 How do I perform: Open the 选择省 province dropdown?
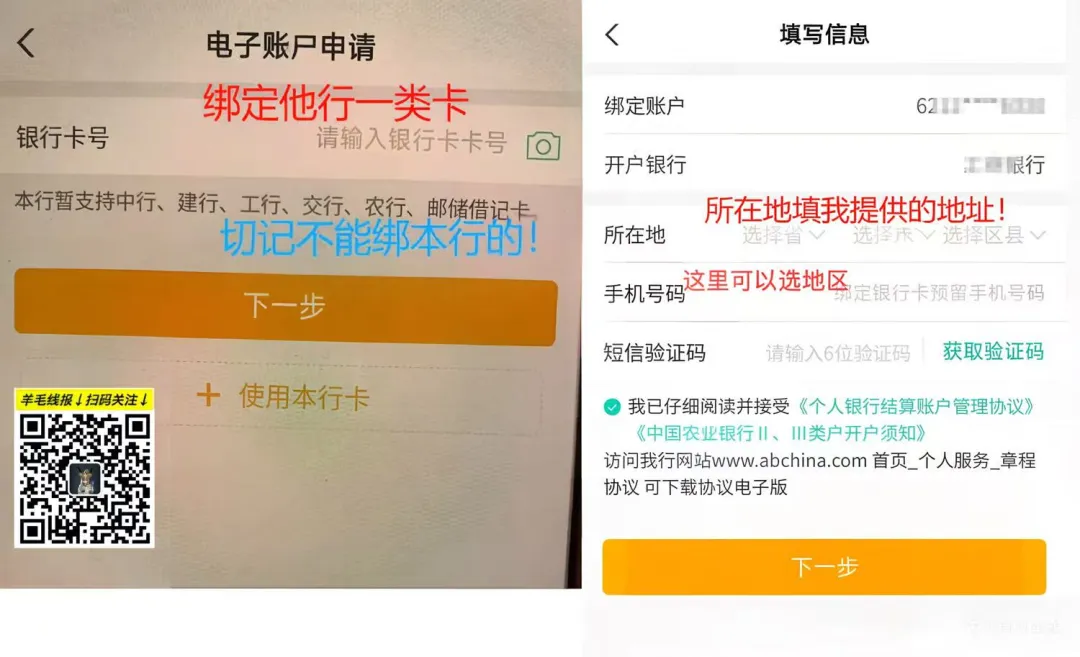click(x=783, y=235)
